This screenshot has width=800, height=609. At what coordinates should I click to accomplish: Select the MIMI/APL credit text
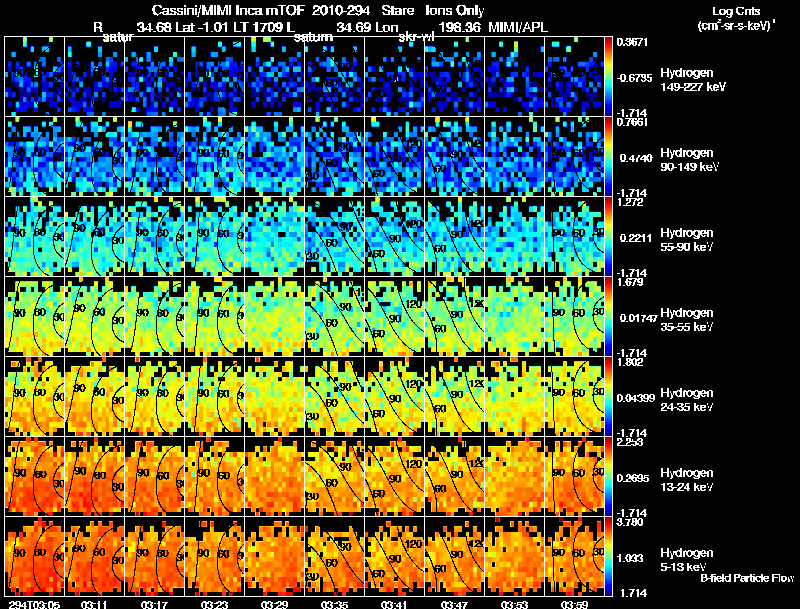518,28
